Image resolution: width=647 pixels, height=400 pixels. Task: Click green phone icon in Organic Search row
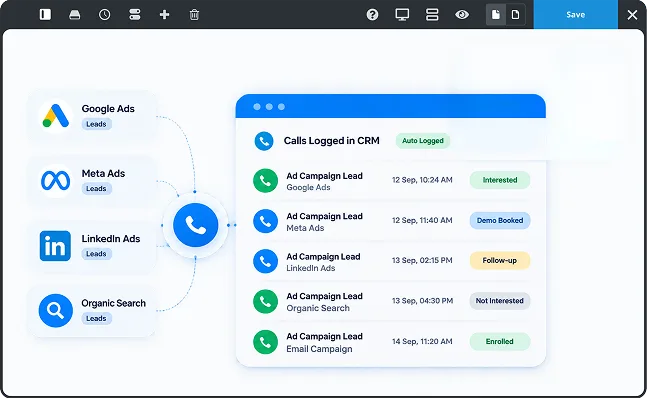(265, 301)
